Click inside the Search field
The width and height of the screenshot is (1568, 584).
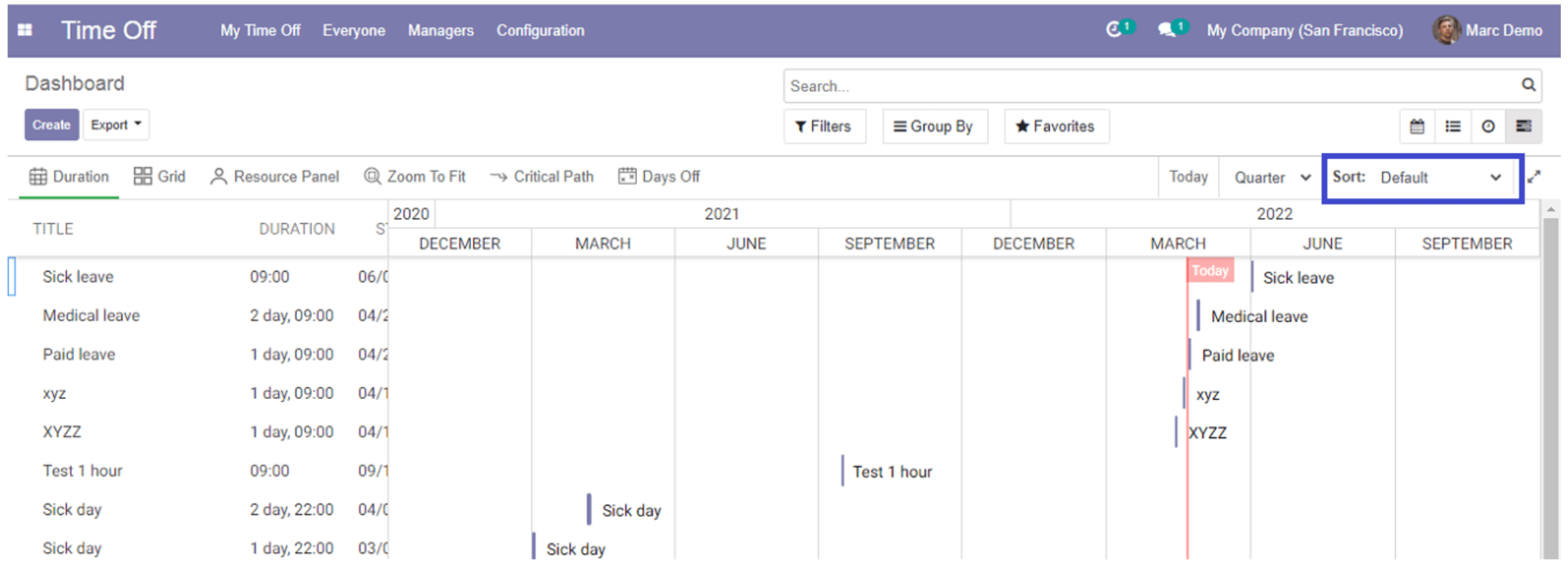pyautogui.click(x=1148, y=86)
